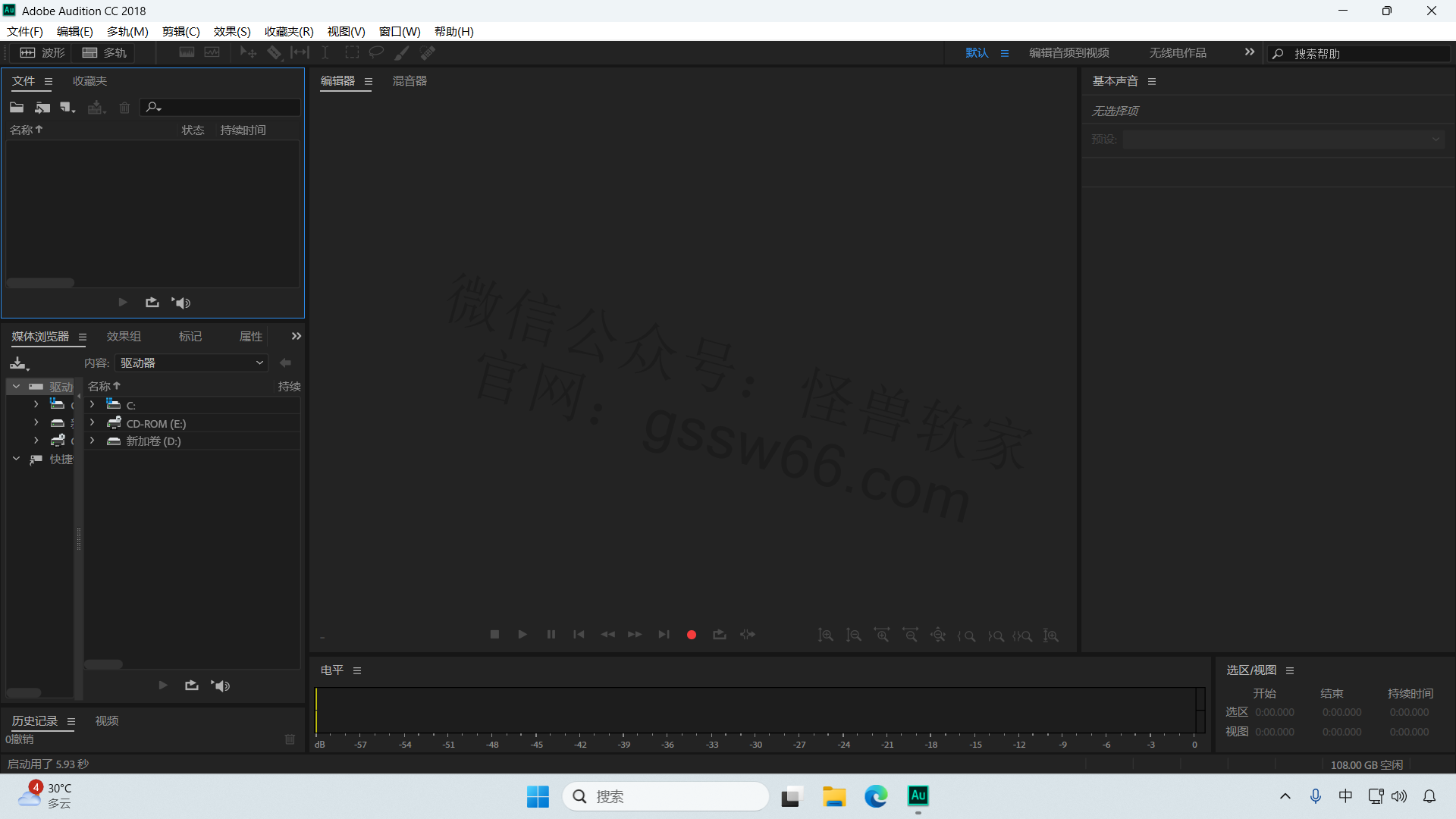
Task: Select the Time Selection tool
Action: (x=325, y=52)
